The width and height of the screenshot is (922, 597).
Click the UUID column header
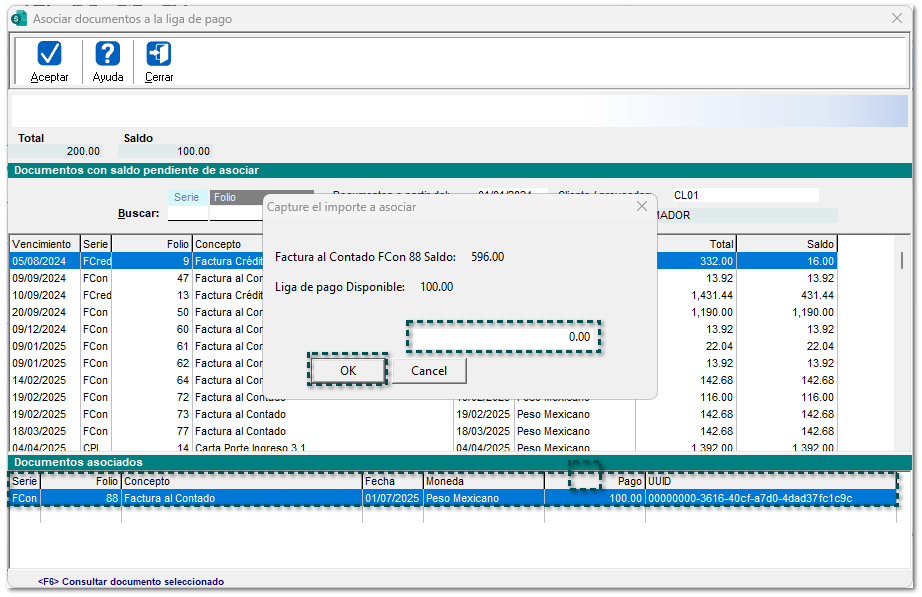770,481
